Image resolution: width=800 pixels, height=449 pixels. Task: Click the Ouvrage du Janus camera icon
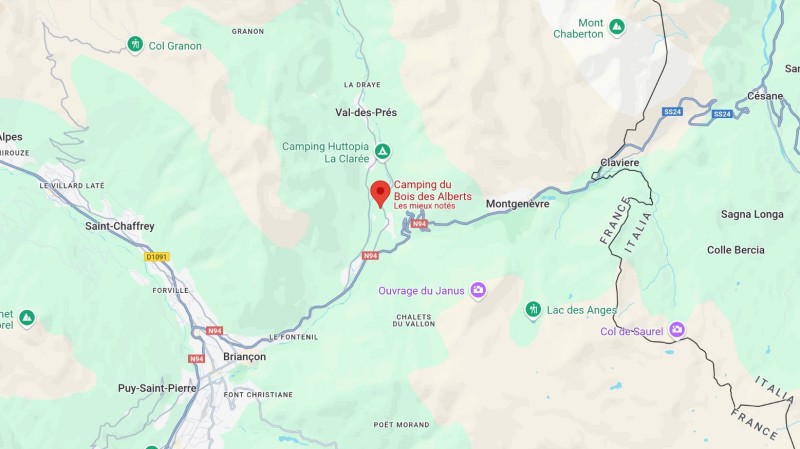tap(478, 290)
